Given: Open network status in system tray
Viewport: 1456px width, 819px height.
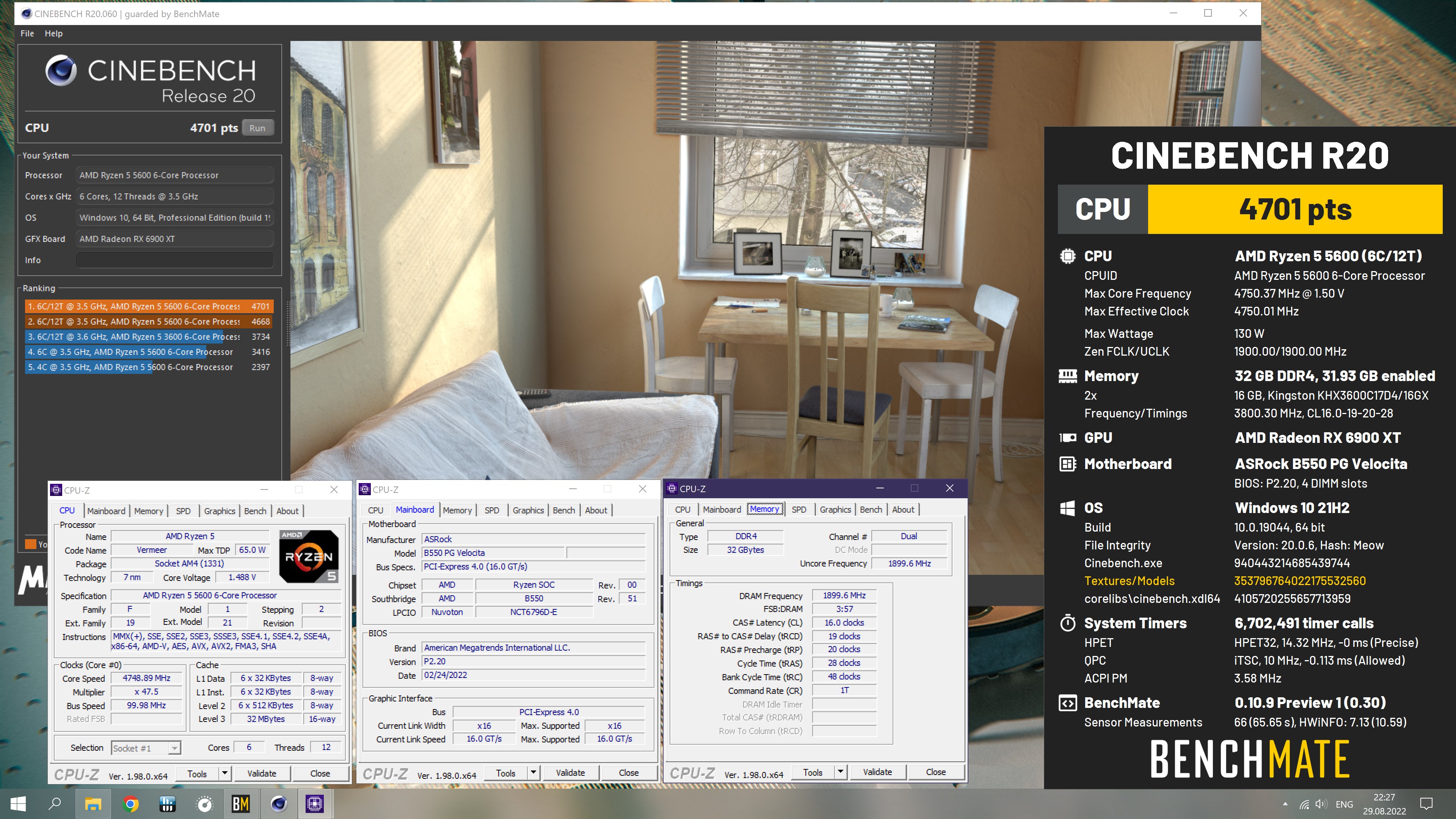Looking at the screenshot, I should click(x=1304, y=804).
